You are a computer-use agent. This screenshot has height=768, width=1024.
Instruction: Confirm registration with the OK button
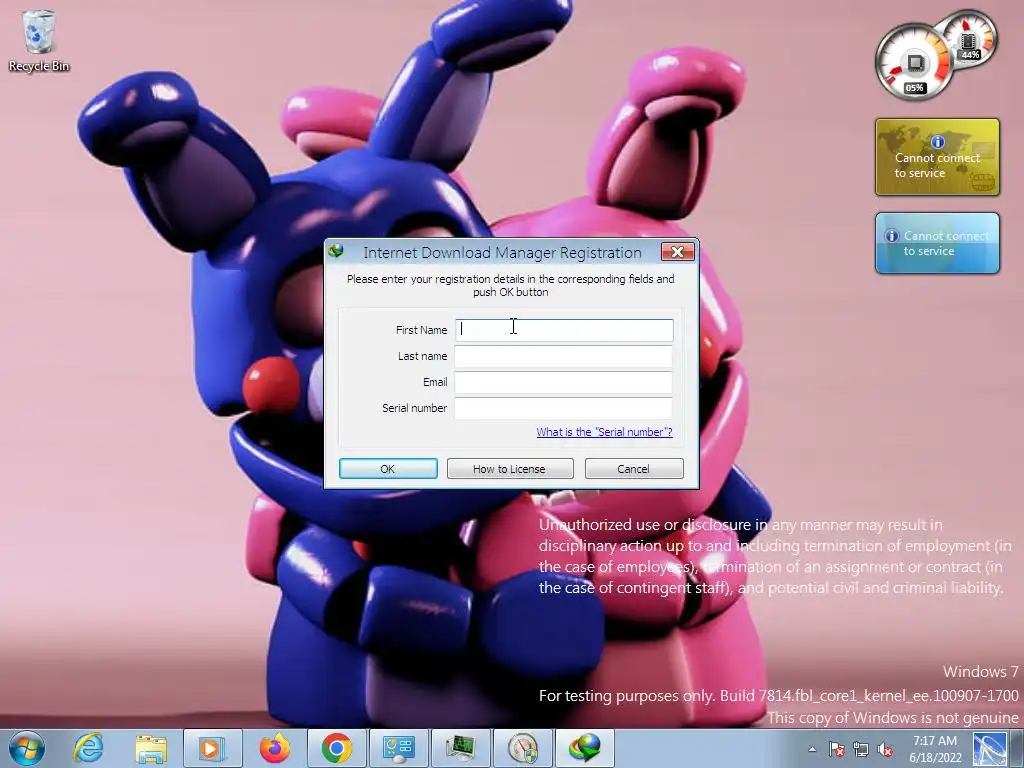point(388,468)
